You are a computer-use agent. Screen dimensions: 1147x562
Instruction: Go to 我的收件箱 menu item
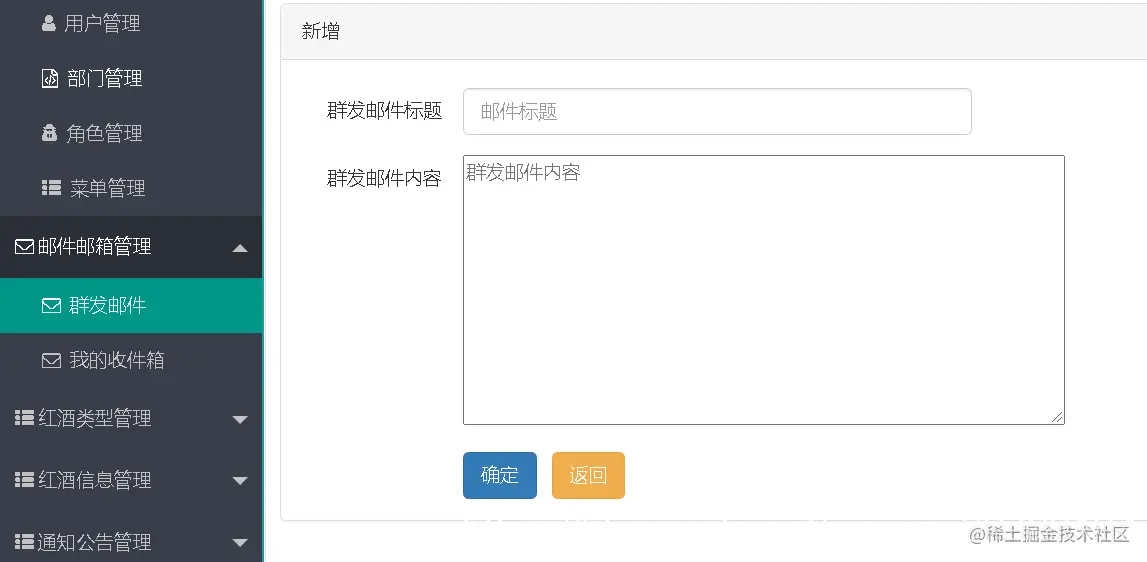131,360
